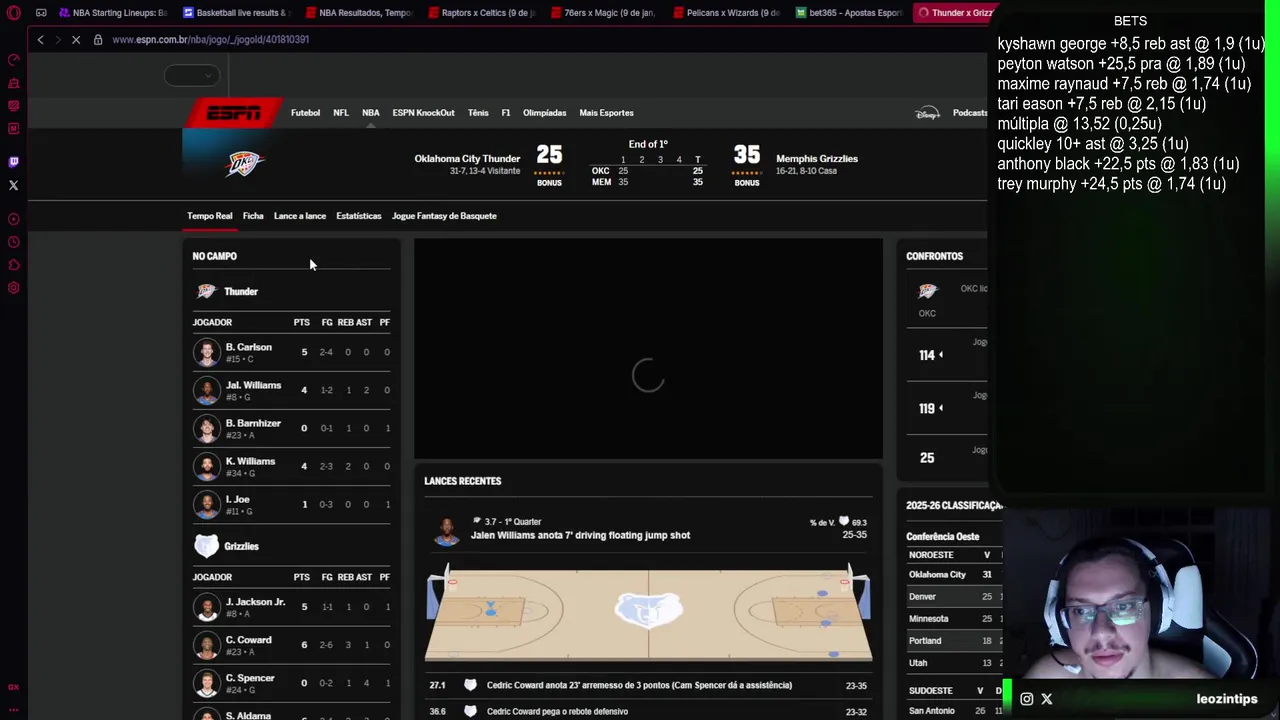This screenshot has width=1280, height=720.
Task: Click the Cedric Coward three-pointer play text
Action: [639, 685]
